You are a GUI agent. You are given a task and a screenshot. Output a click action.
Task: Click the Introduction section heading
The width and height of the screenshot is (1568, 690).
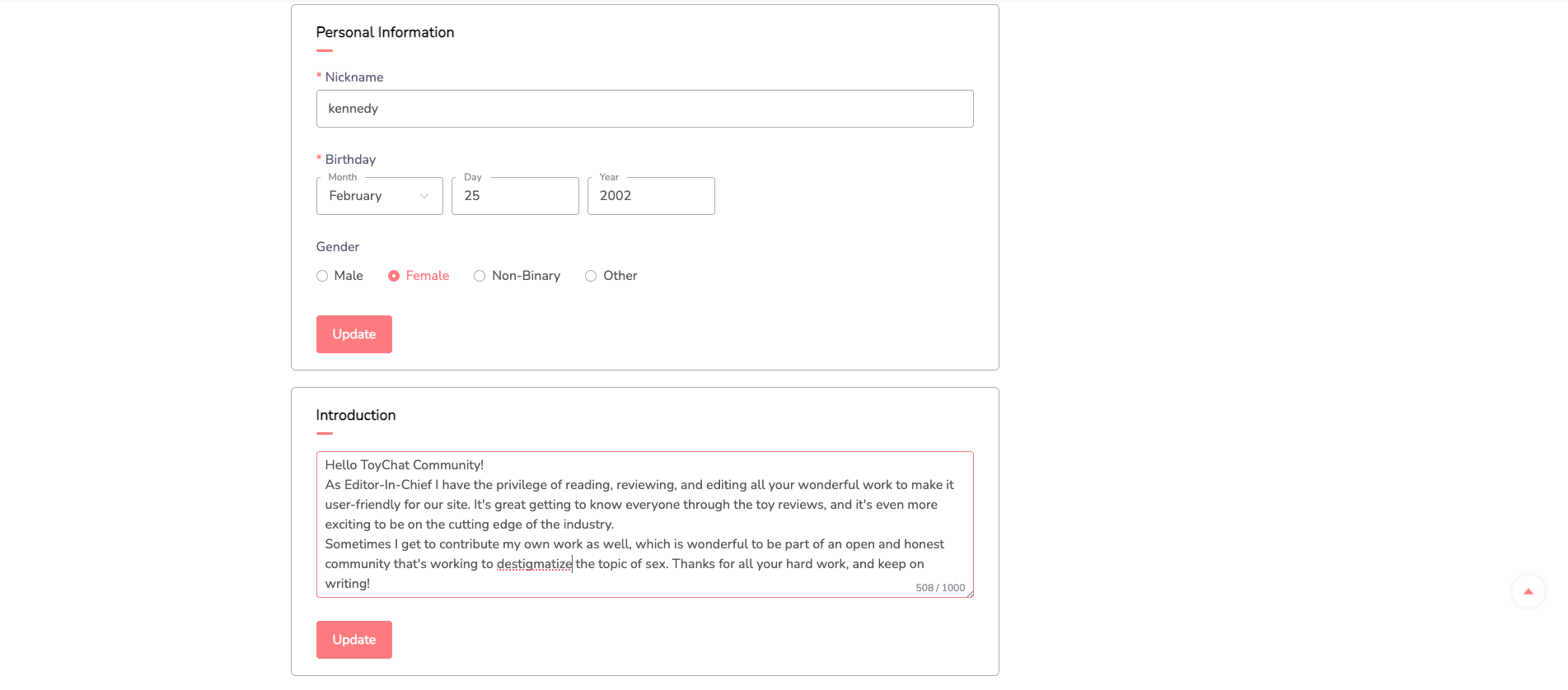point(356,415)
